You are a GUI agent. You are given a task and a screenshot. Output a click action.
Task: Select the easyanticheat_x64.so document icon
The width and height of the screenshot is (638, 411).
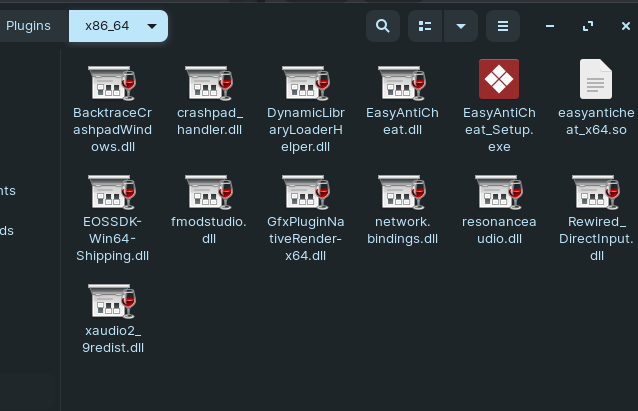pyautogui.click(x=596, y=79)
